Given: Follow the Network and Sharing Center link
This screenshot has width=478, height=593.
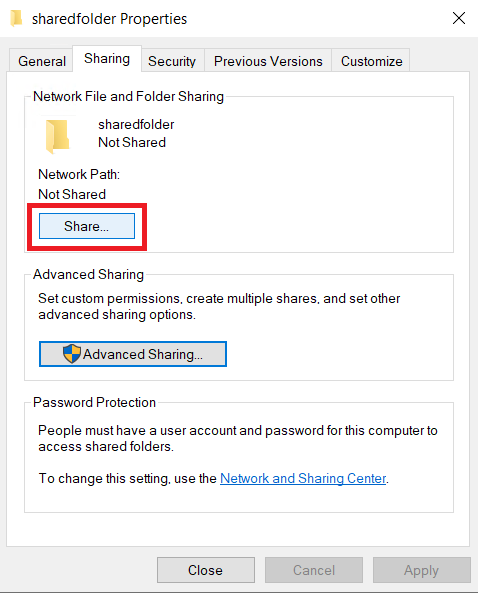Looking at the screenshot, I should point(303,478).
